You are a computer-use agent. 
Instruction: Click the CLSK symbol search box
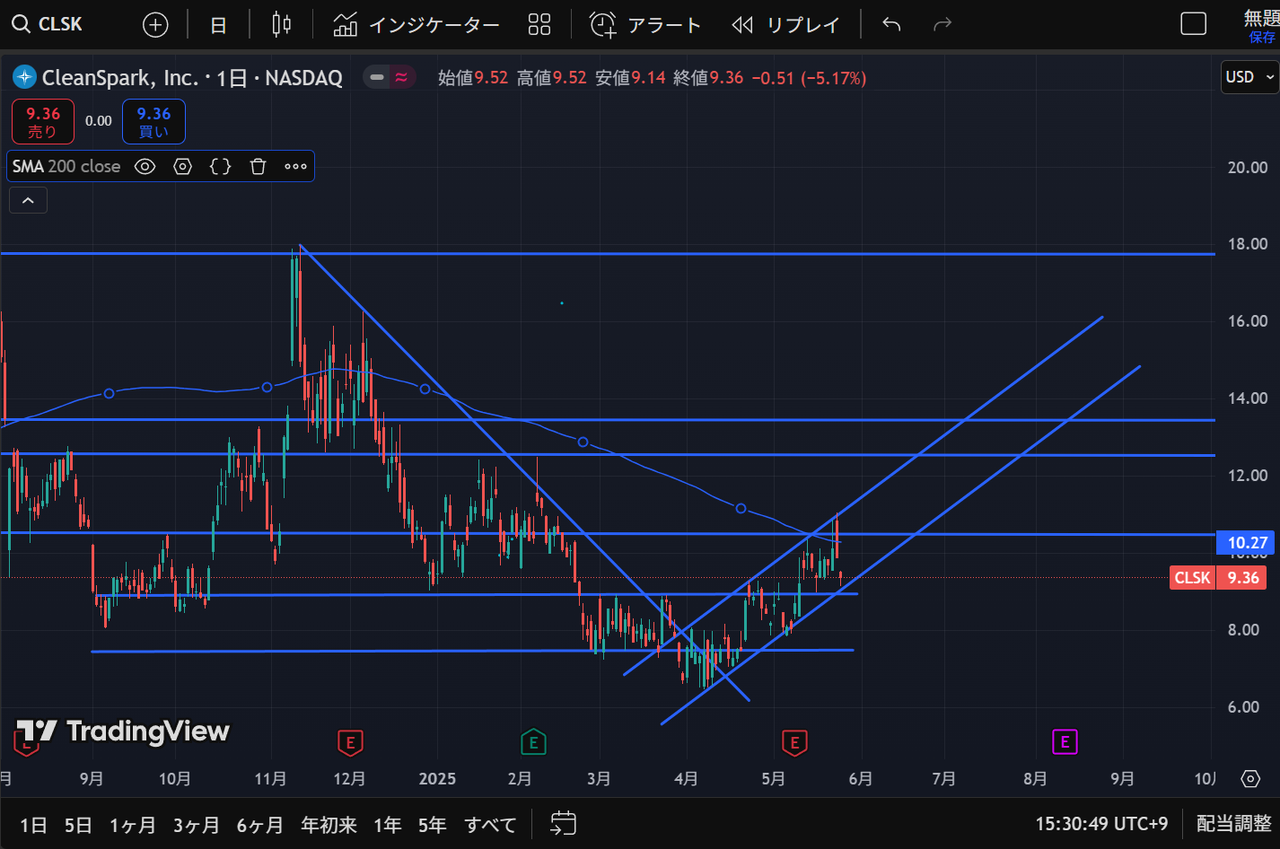point(60,25)
